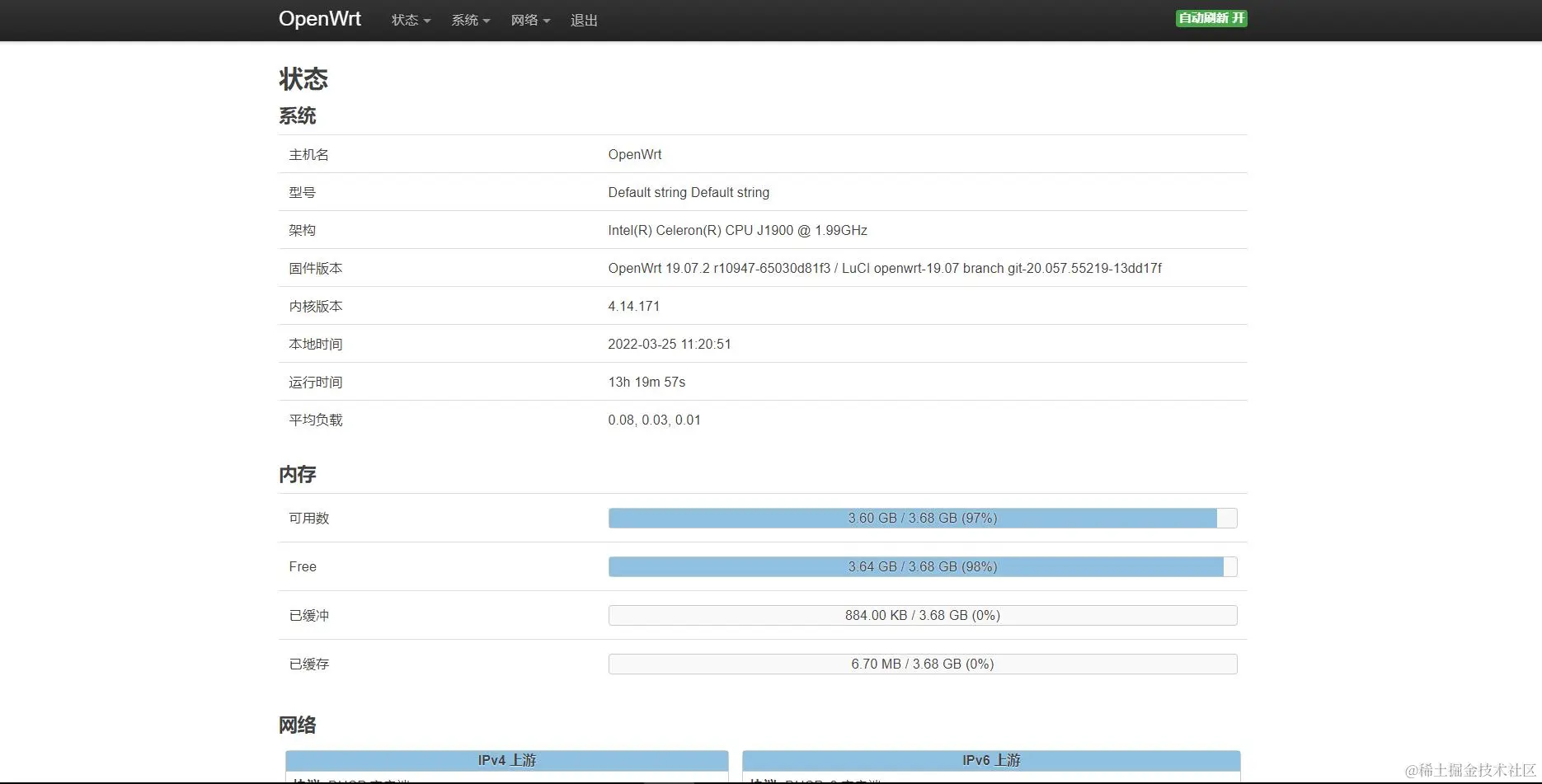Image resolution: width=1542 pixels, height=784 pixels.
Task: Click the 平均负载 row label
Action: [315, 420]
